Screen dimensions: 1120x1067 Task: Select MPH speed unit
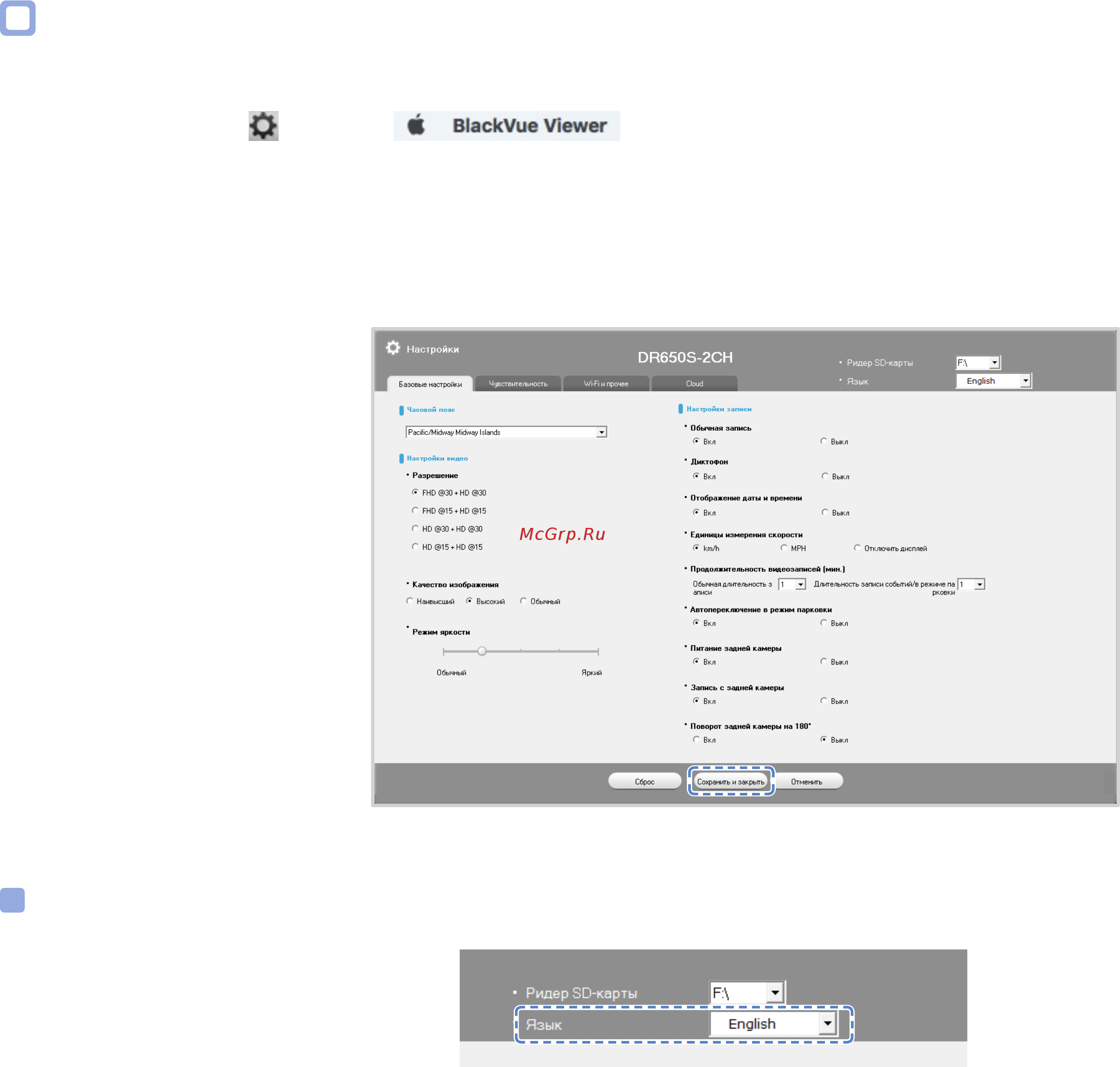click(784, 548)
